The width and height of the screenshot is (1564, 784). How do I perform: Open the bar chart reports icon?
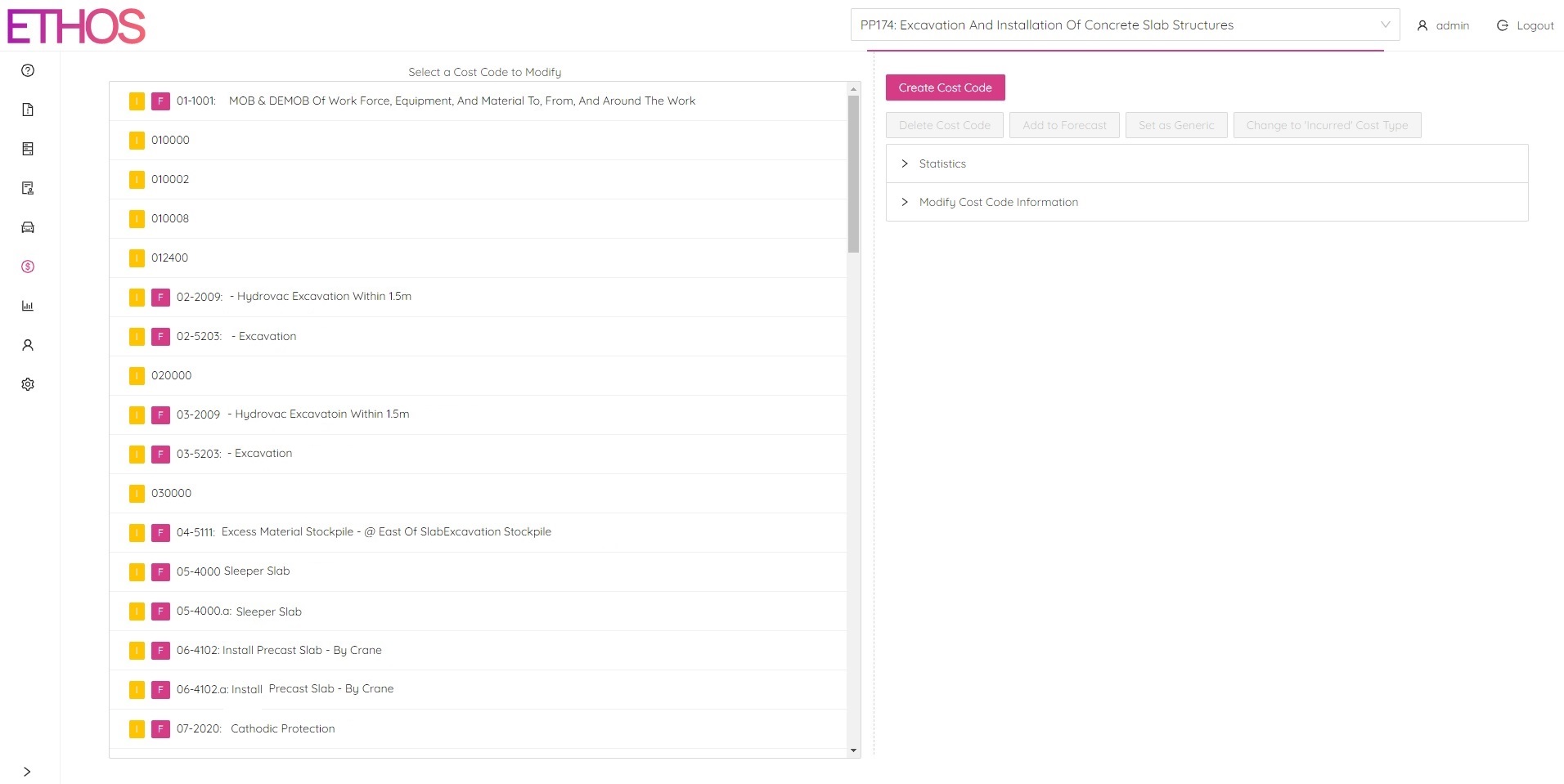(x=28, y=306)
